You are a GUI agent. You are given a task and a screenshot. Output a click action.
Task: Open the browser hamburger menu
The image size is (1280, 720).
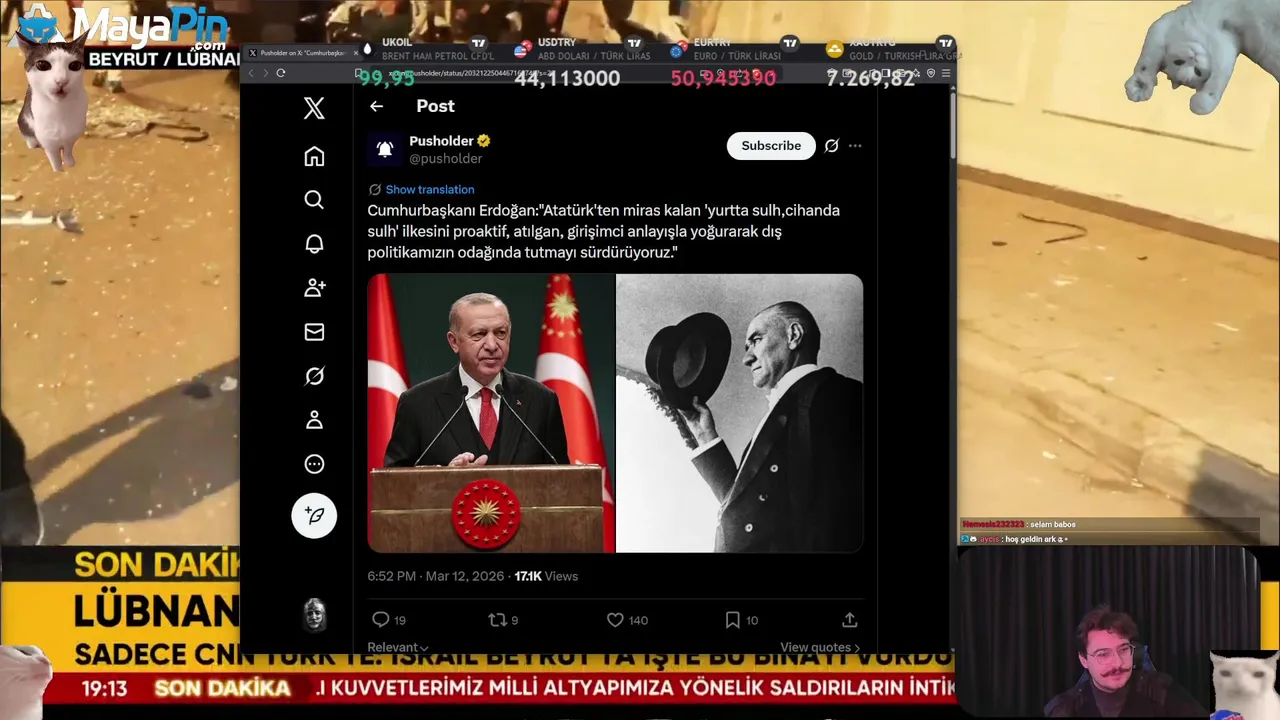click(946, 73)
